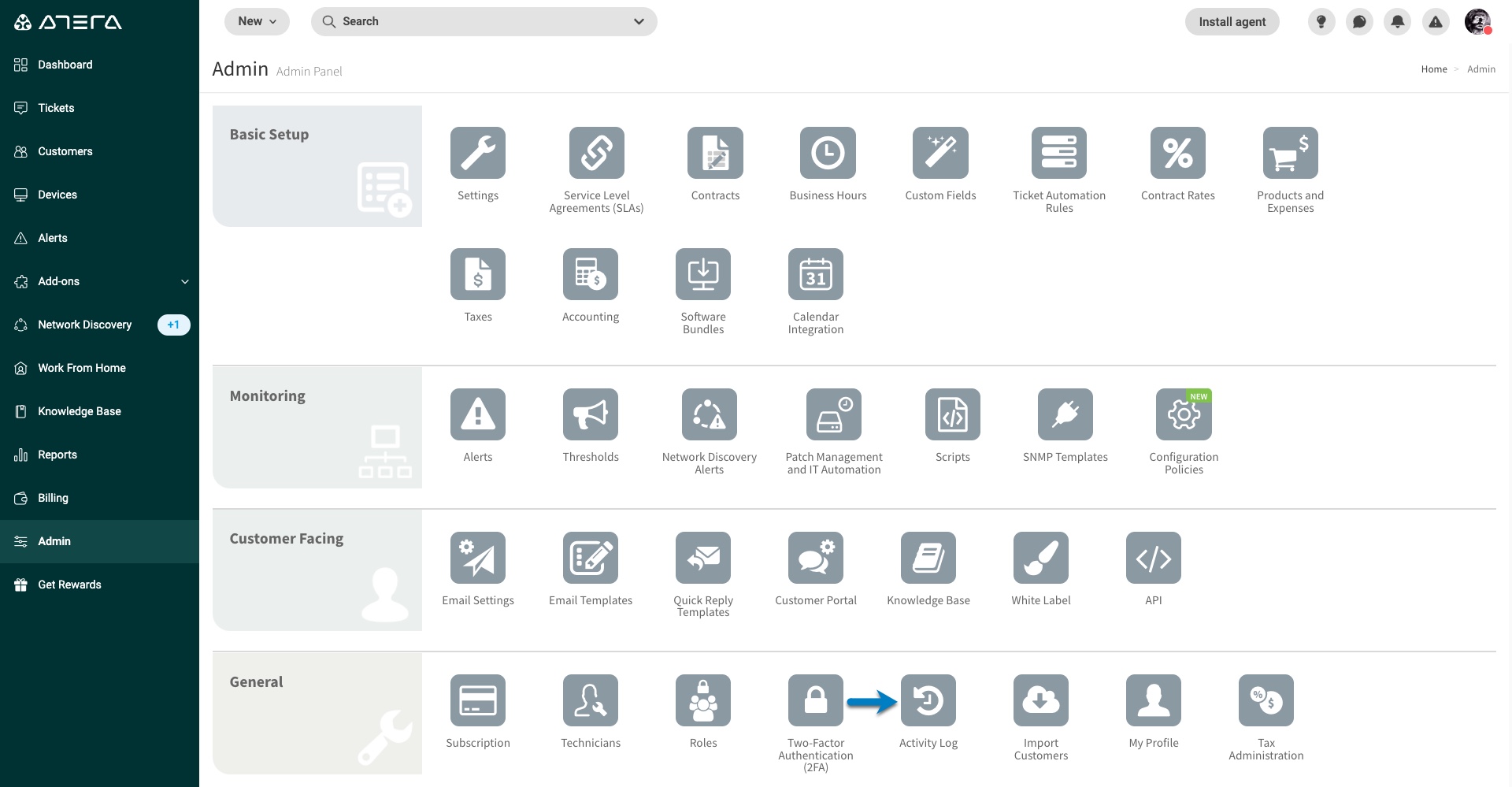Open Devices in sidebar
The image size is (1512, 787).
coord(99,195)
